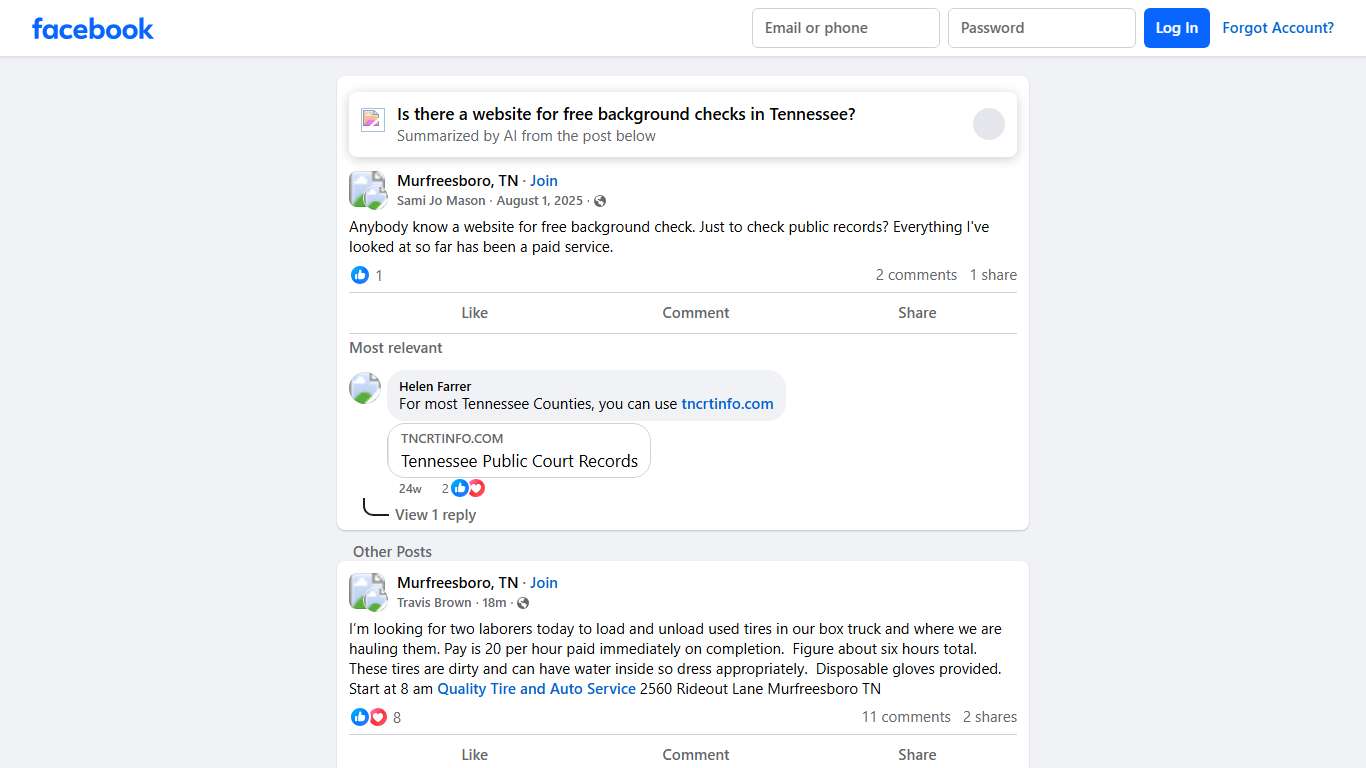Focus the Password input field
The width and height of the screenshot is (1366, 768).
click(x=1041, y=28)
